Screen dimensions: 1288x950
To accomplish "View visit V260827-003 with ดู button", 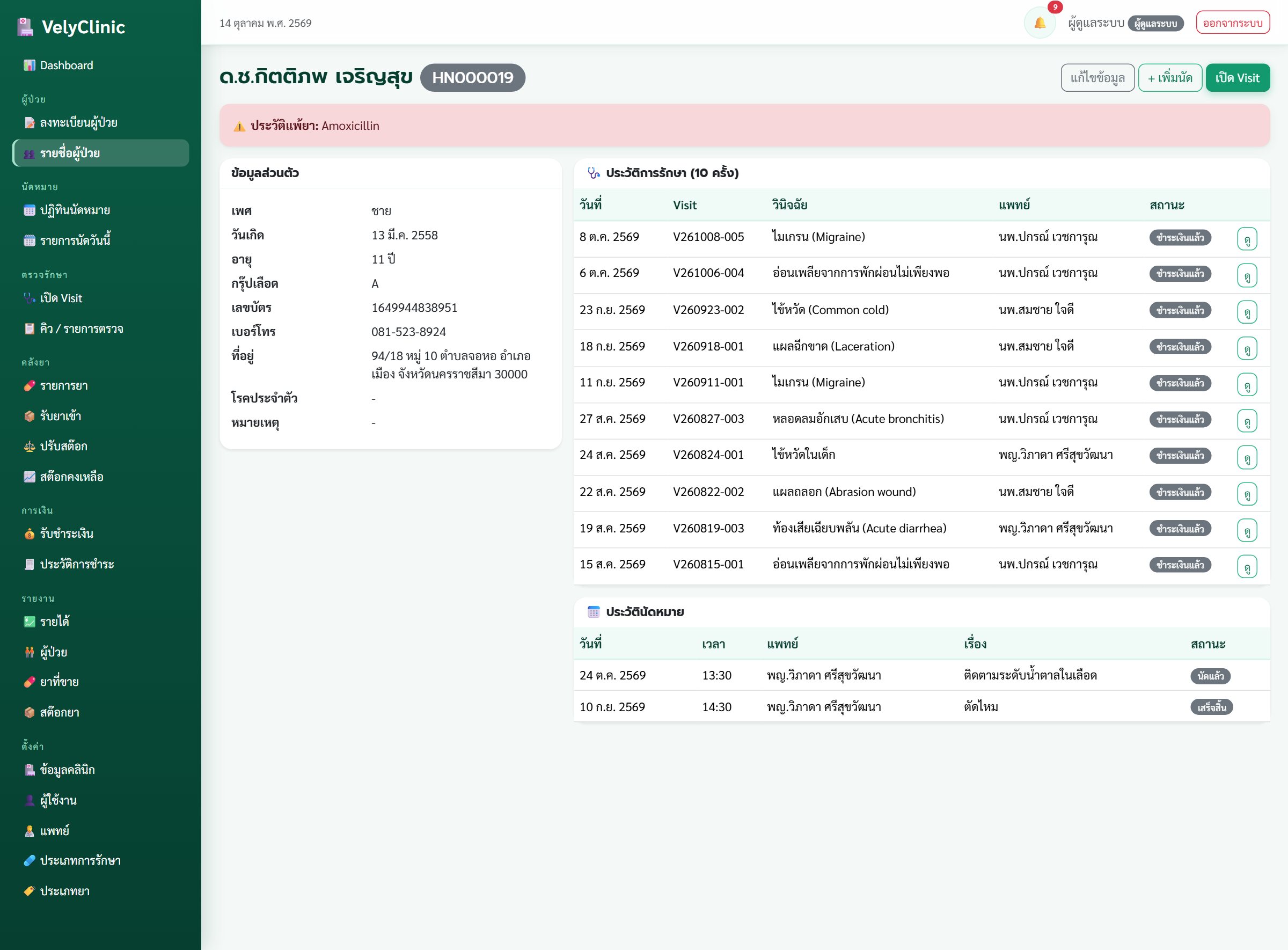I will click(x=1247, y=420).
